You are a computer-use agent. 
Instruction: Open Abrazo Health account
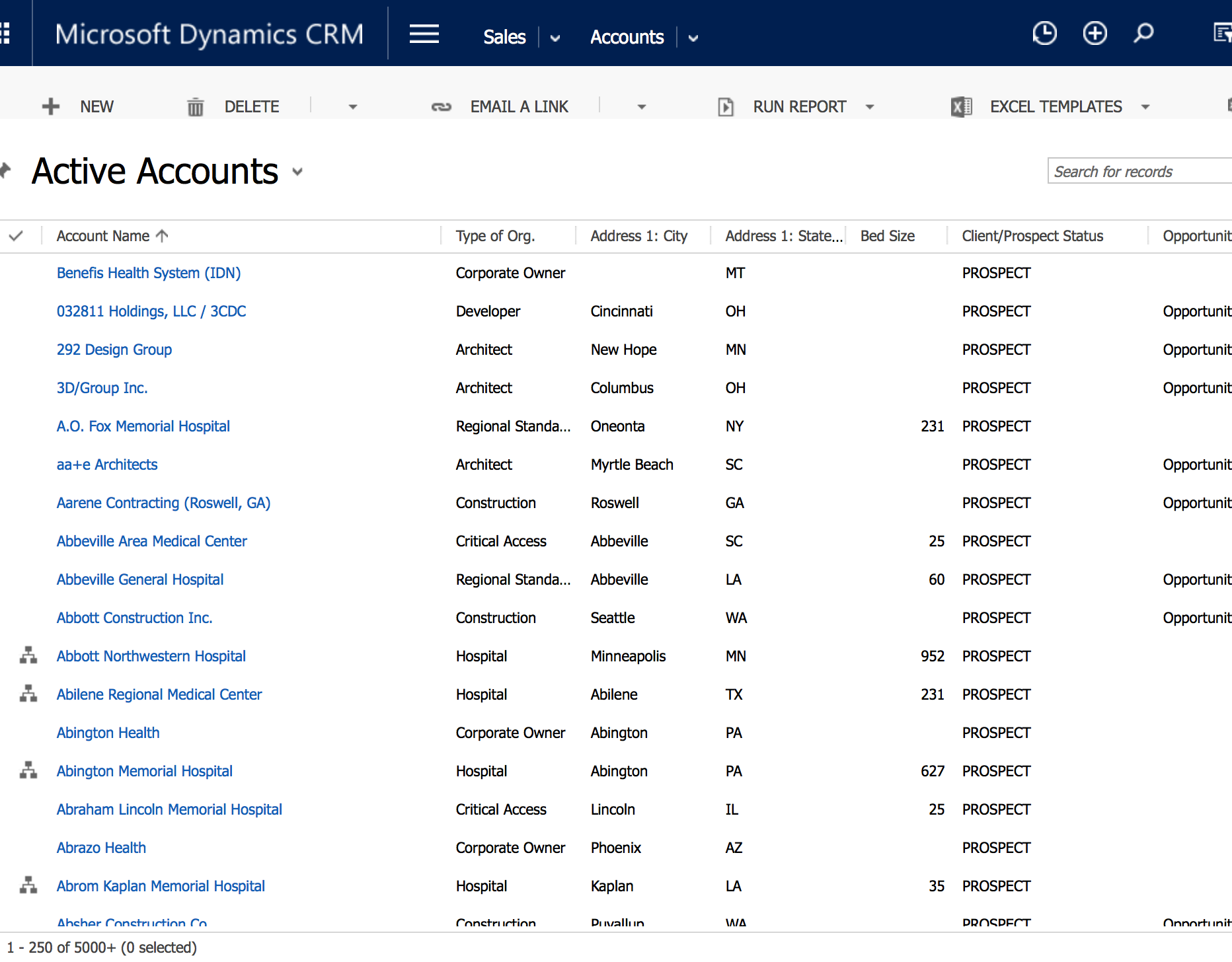tap(101, 848)
